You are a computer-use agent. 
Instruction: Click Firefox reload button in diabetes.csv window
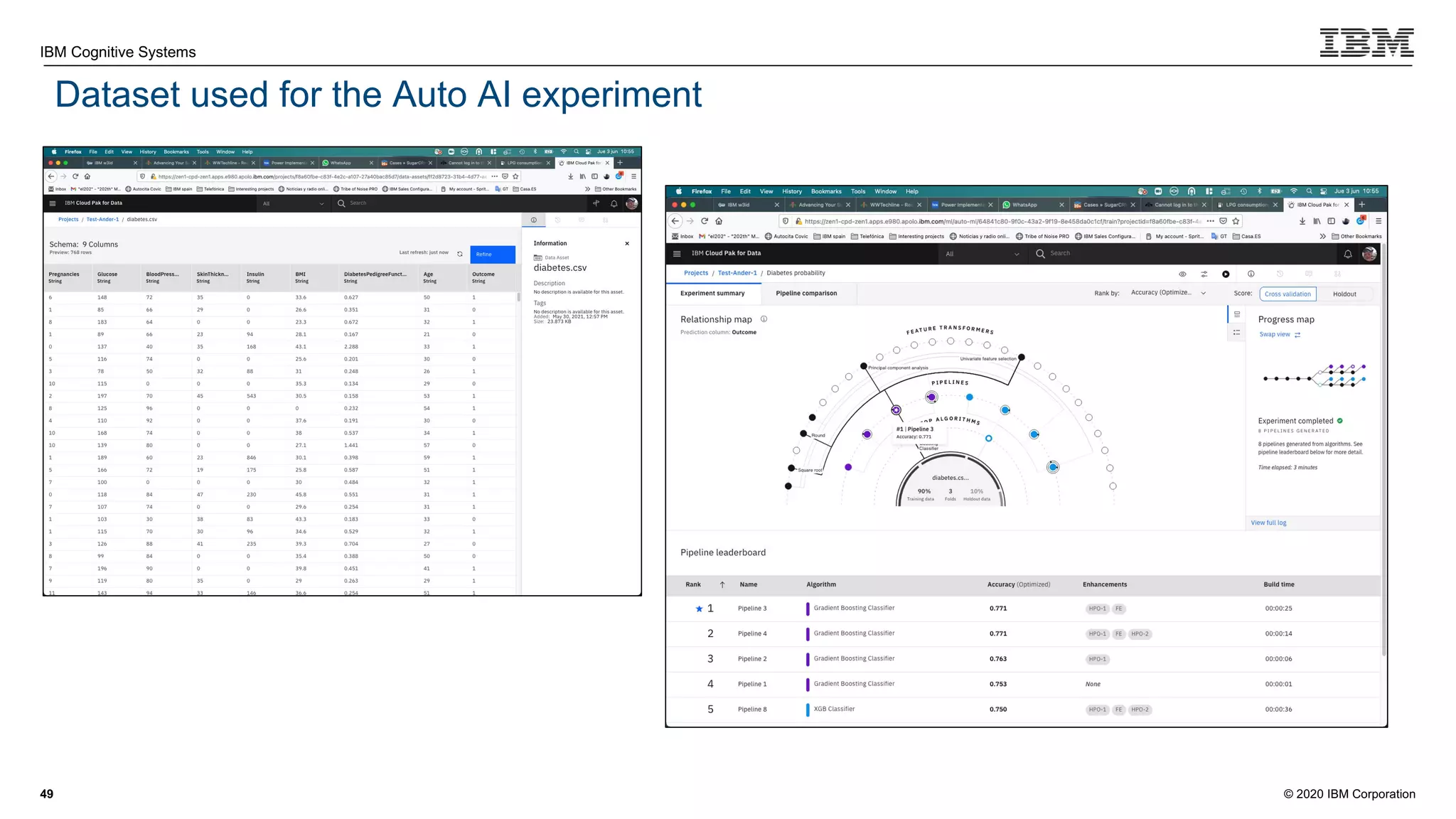click(75, 176)
